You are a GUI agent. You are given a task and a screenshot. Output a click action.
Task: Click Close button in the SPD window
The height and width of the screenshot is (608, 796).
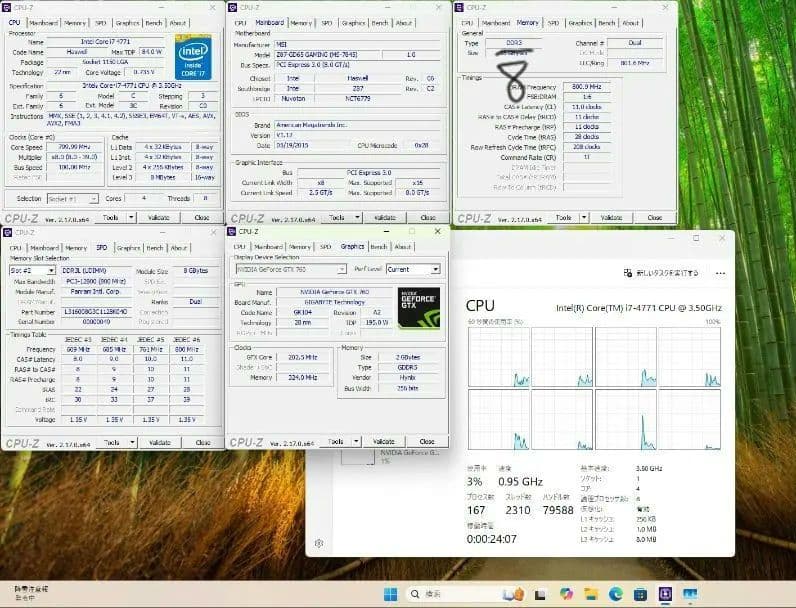pos(203,443)
